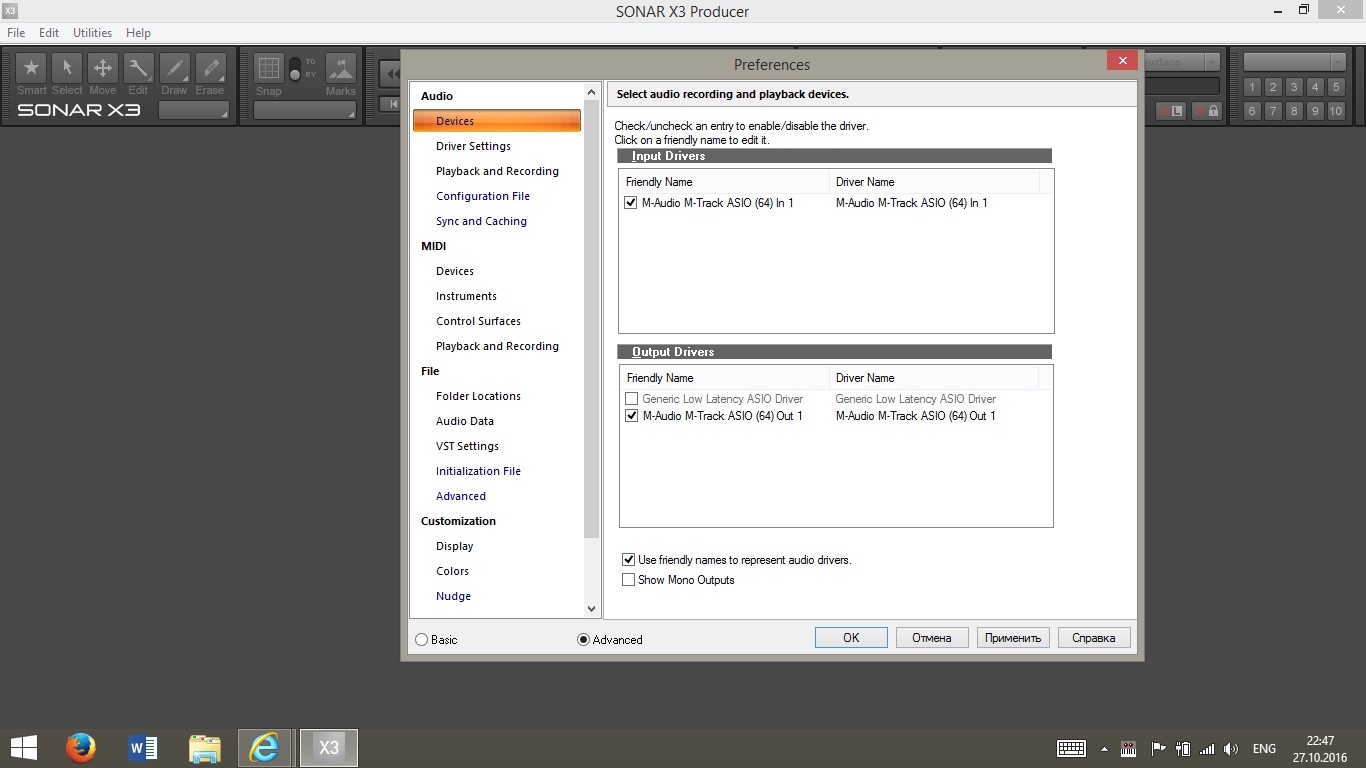Launch Firefox from the taskbar
Image resolution: width=1366 pixels, height=768 pixels.
click(x=80, y=747)
